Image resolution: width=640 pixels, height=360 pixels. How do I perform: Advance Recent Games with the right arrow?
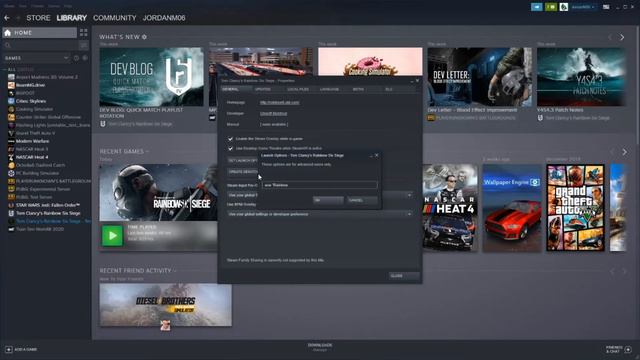tap(624, 152)
